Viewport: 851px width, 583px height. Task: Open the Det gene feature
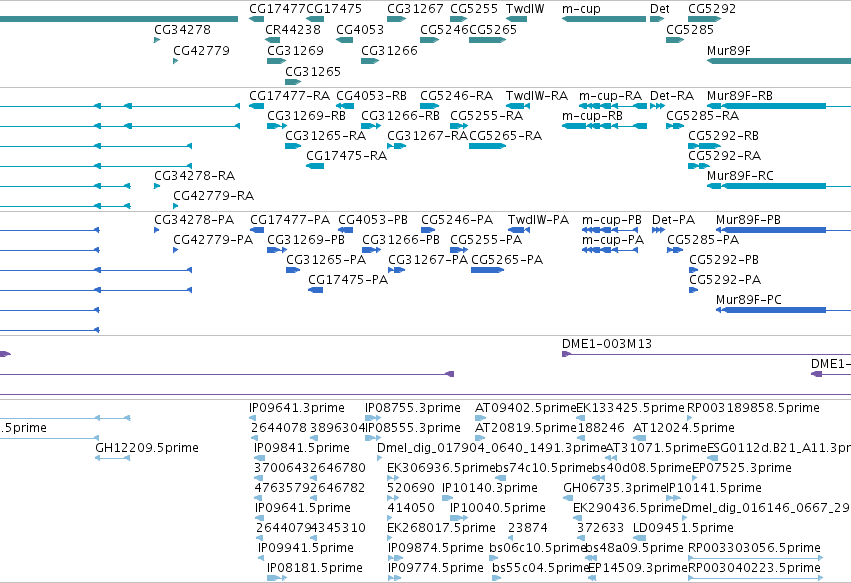657,19
